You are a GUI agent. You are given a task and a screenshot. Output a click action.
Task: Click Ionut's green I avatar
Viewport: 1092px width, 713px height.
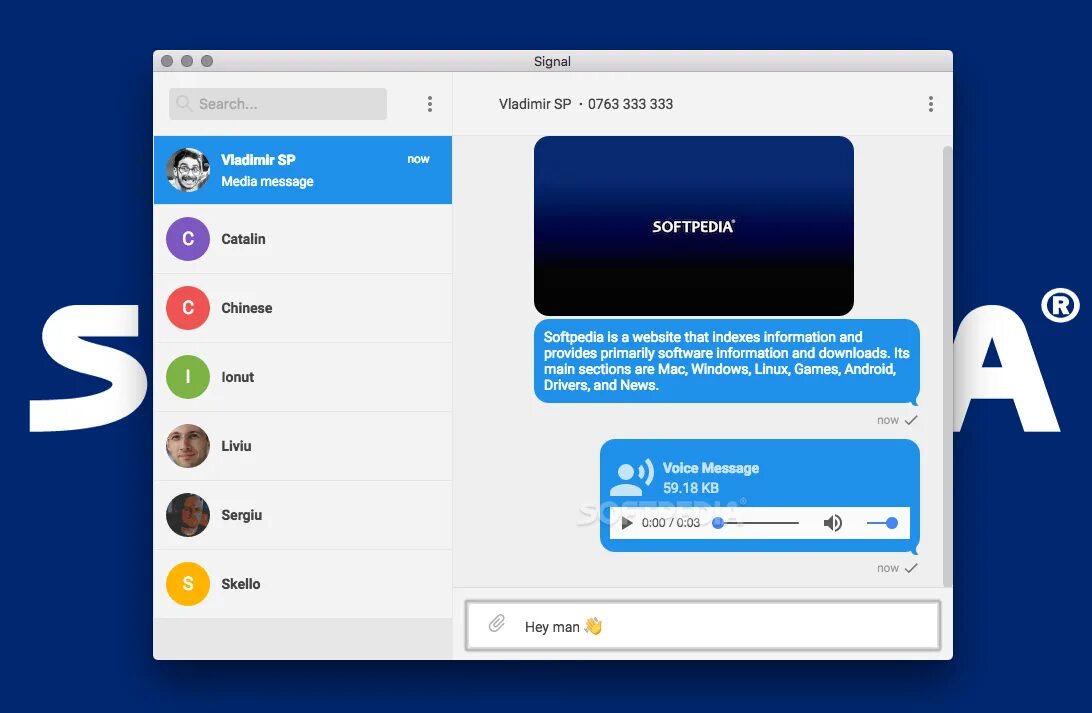point(188,377)
